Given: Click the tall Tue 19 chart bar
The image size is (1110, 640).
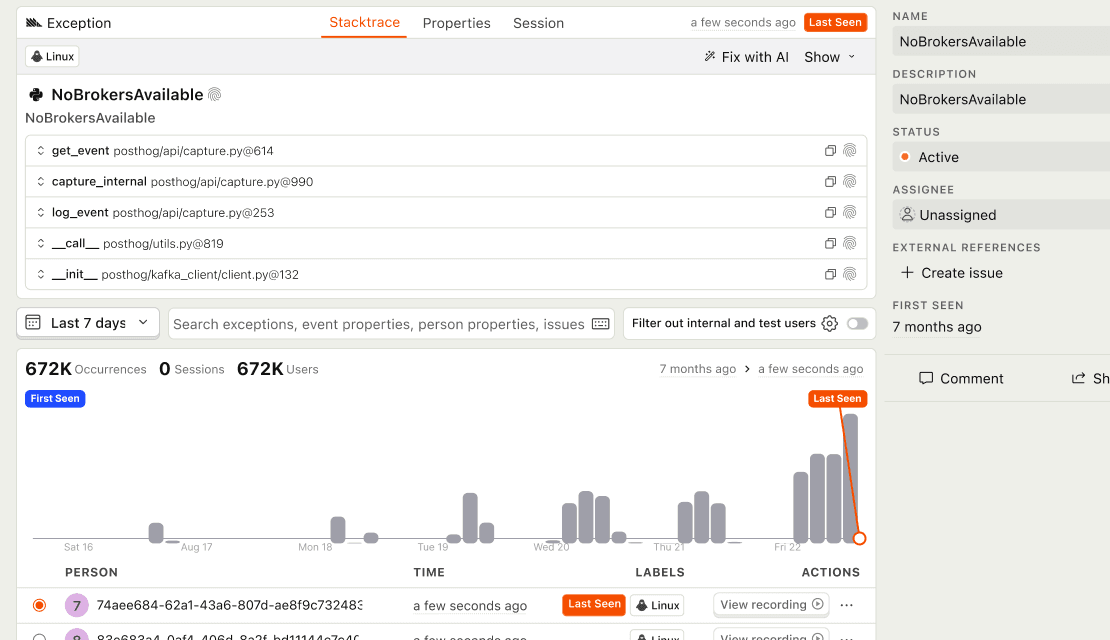Looking at the screenshot, I should tap(470, 518).
